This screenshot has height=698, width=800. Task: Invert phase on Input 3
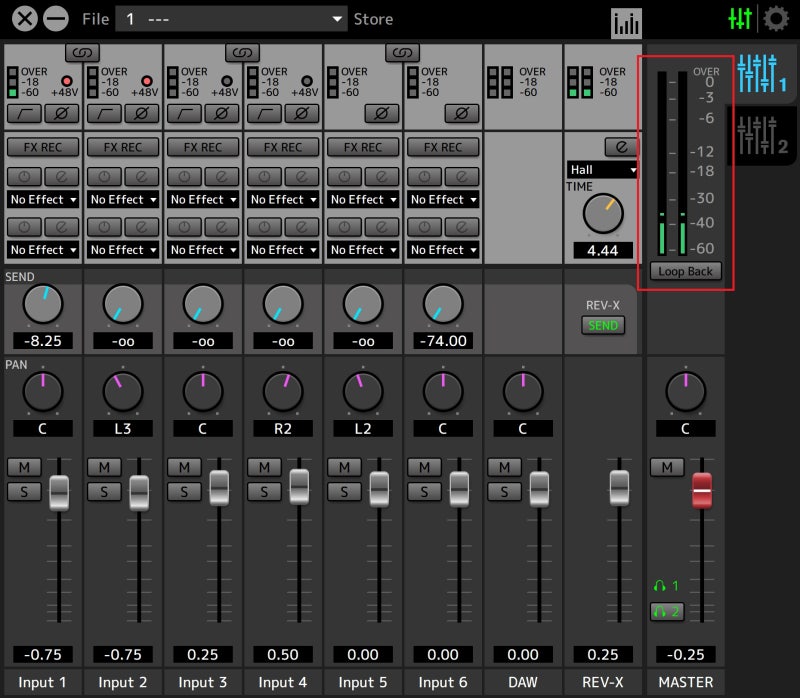[x=221, y=114]
